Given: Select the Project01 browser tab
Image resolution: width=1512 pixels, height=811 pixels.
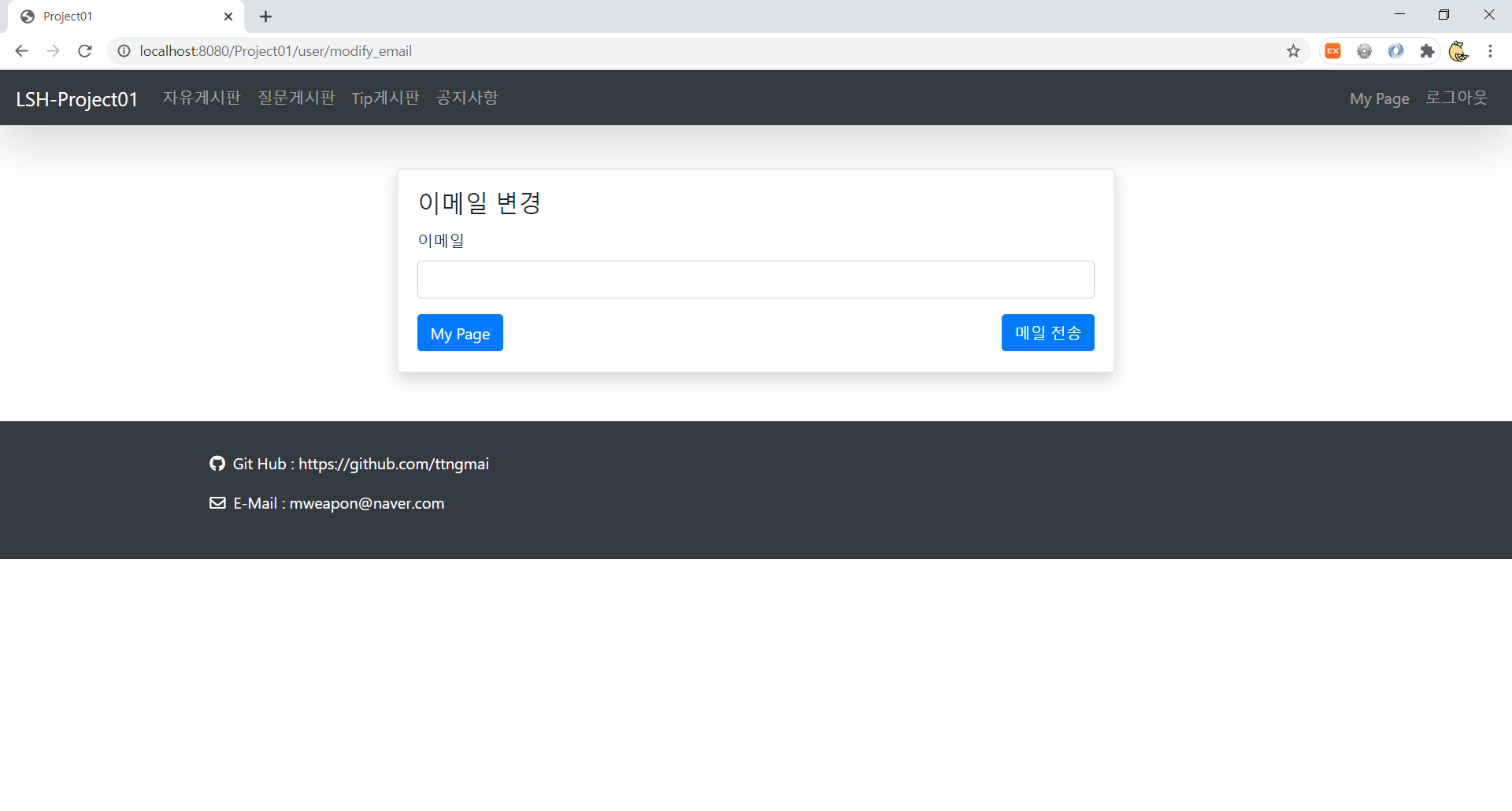Looking at the screenshot, I should coord(126,17).
